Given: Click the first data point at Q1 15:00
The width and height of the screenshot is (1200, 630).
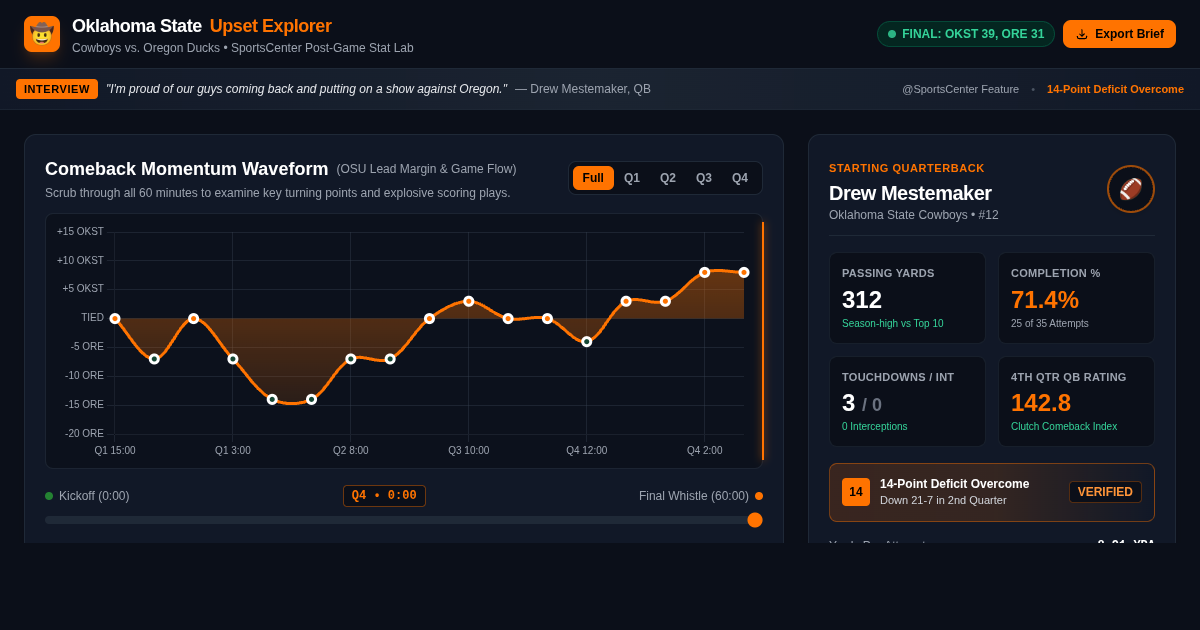Looking at the screenshot, I should [x=115, y=319].
